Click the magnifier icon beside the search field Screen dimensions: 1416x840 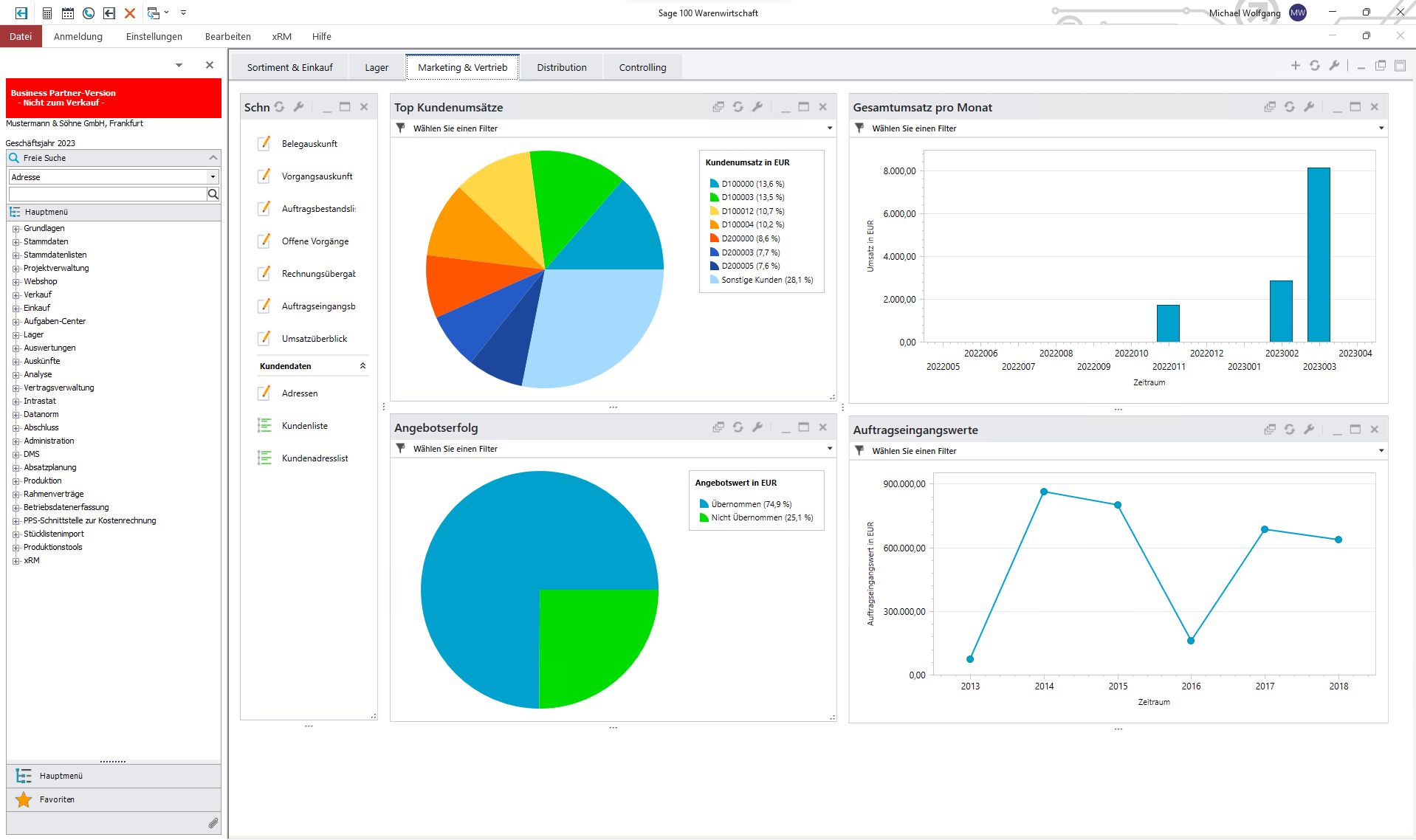pos(213,194)
